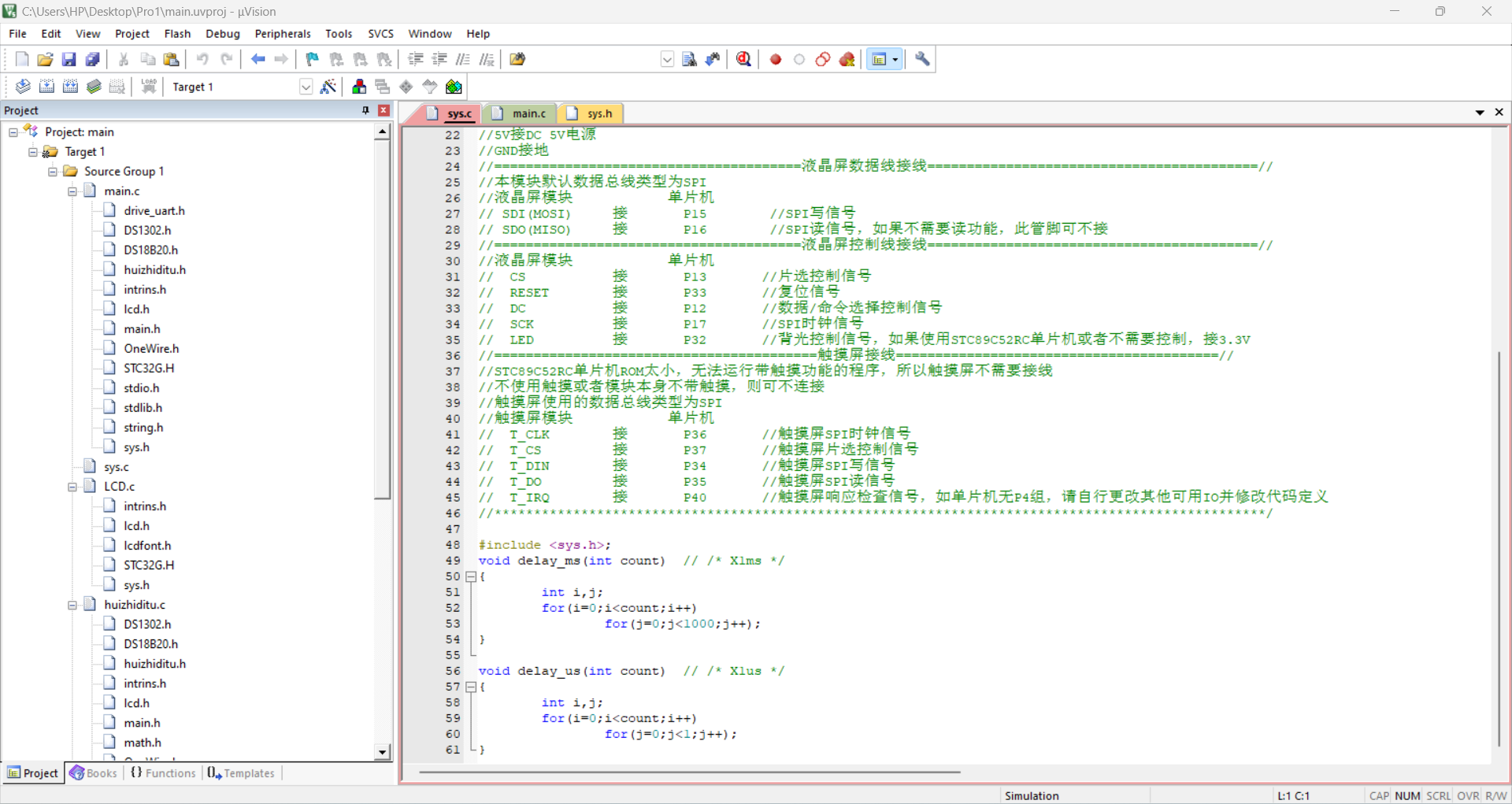Open the editor tab list dropdown arrow

[1480, 113]
